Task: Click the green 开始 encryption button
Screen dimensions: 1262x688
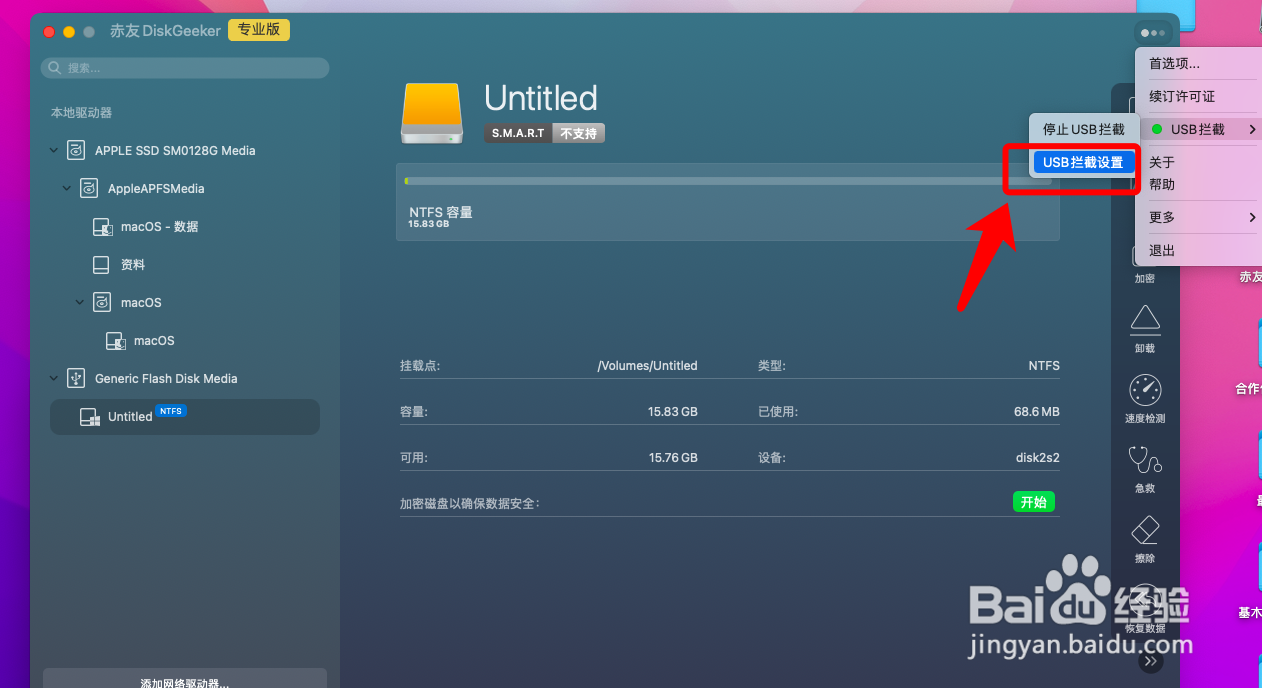Action: pos(1034,502)
